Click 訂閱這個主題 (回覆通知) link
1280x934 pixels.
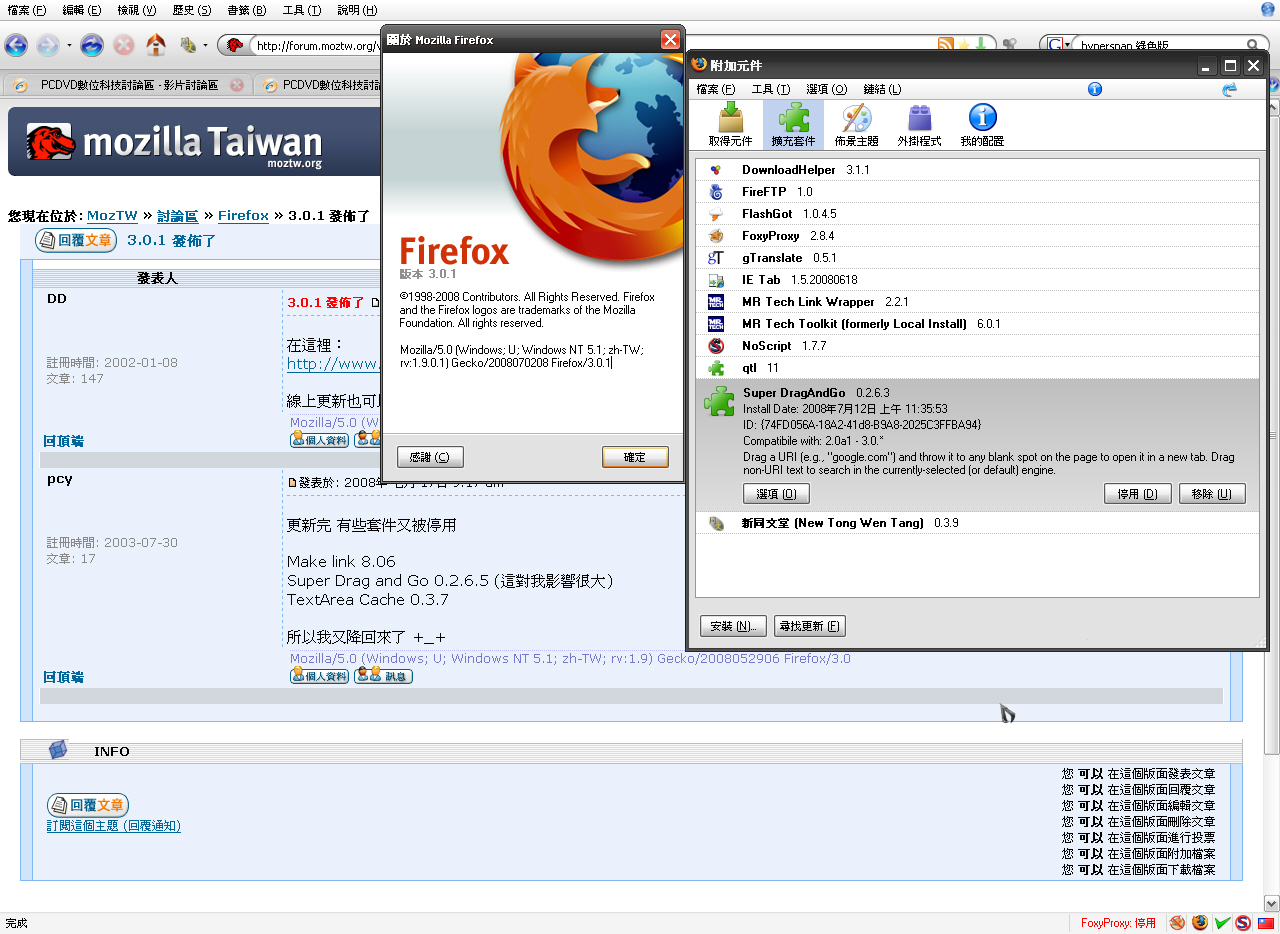click(114, 826)
